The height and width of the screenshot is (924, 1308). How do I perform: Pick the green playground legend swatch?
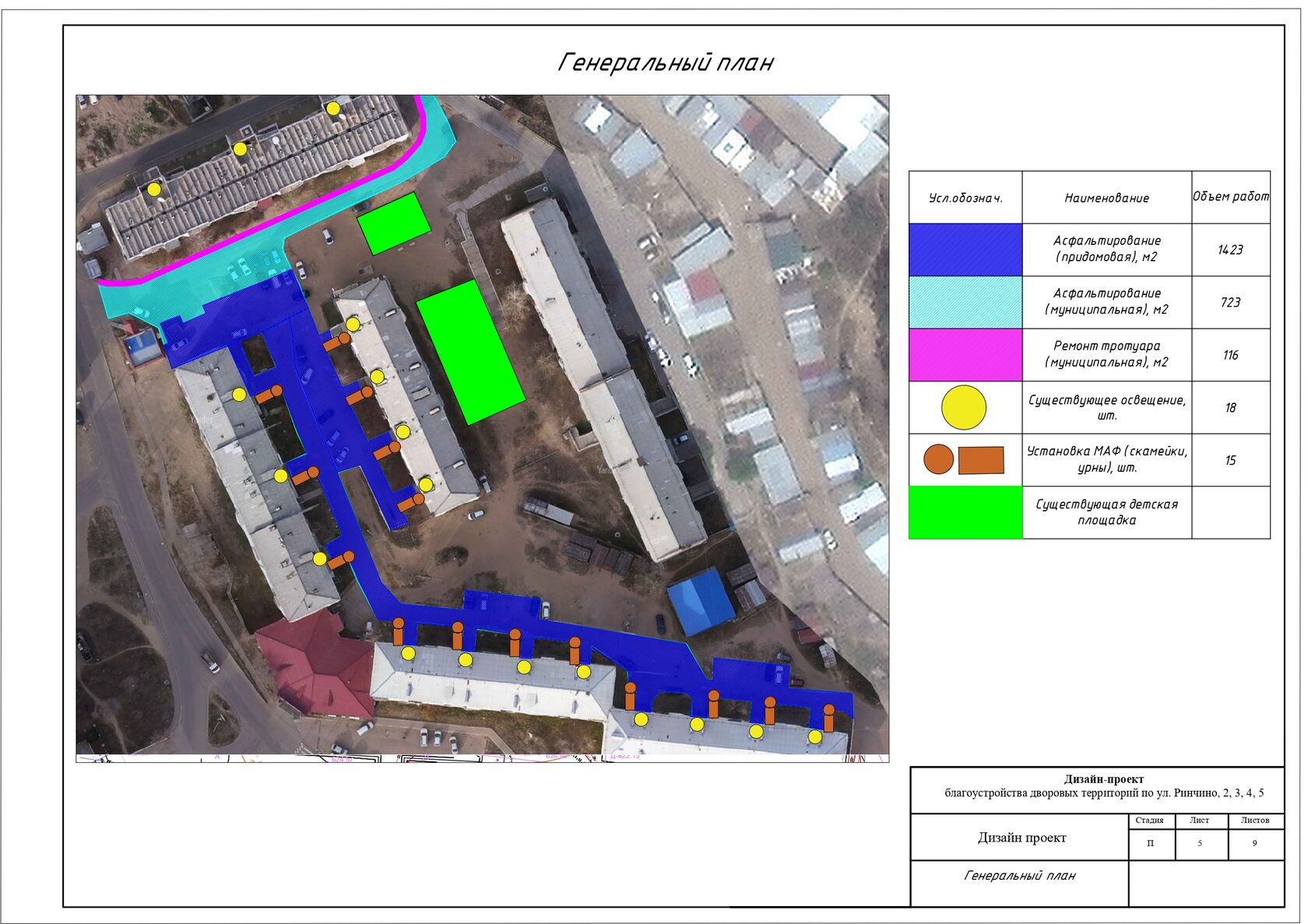[x=965, y=512]
